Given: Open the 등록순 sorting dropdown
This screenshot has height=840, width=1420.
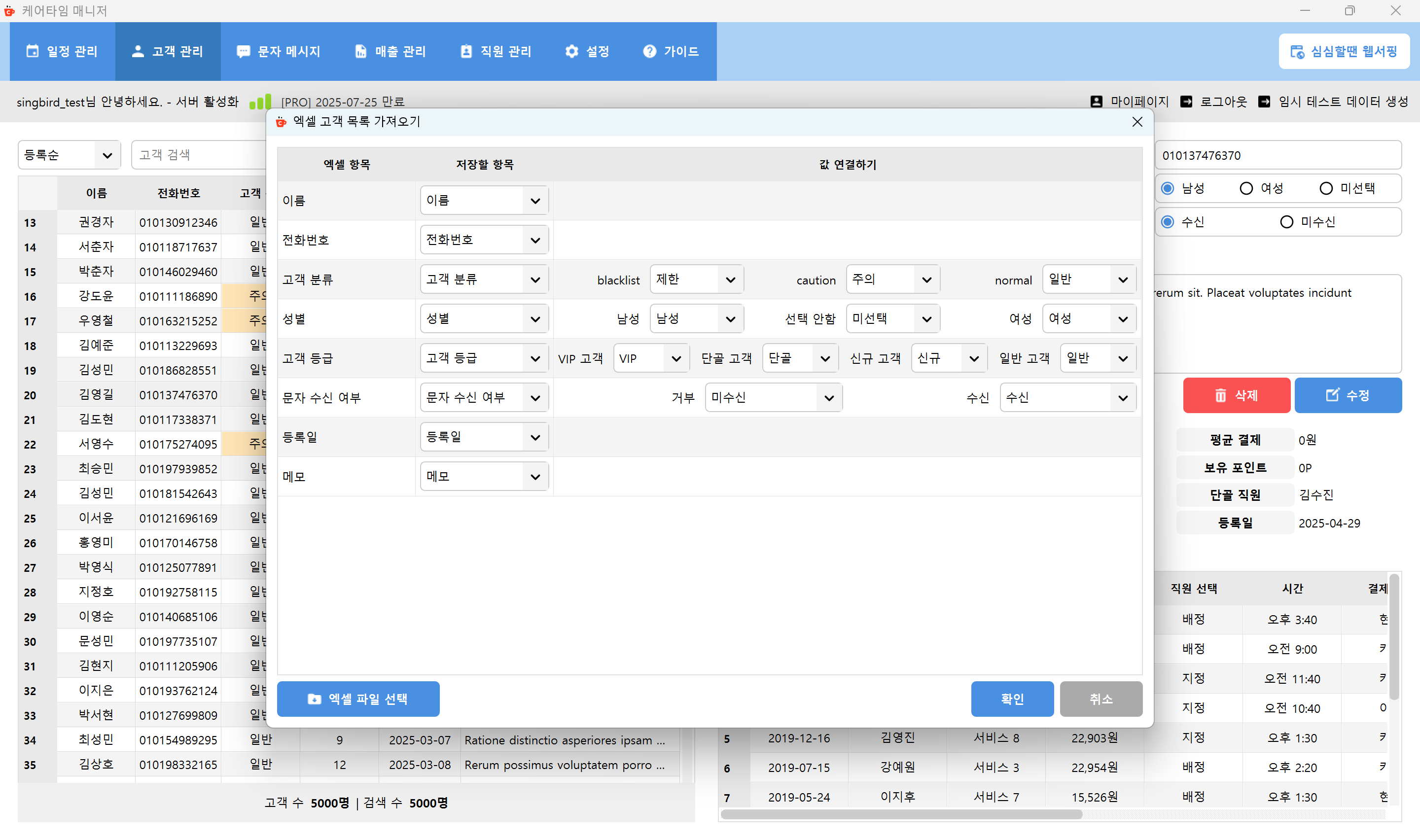Looking at the screenshot, I should click(x=68, y=154).
